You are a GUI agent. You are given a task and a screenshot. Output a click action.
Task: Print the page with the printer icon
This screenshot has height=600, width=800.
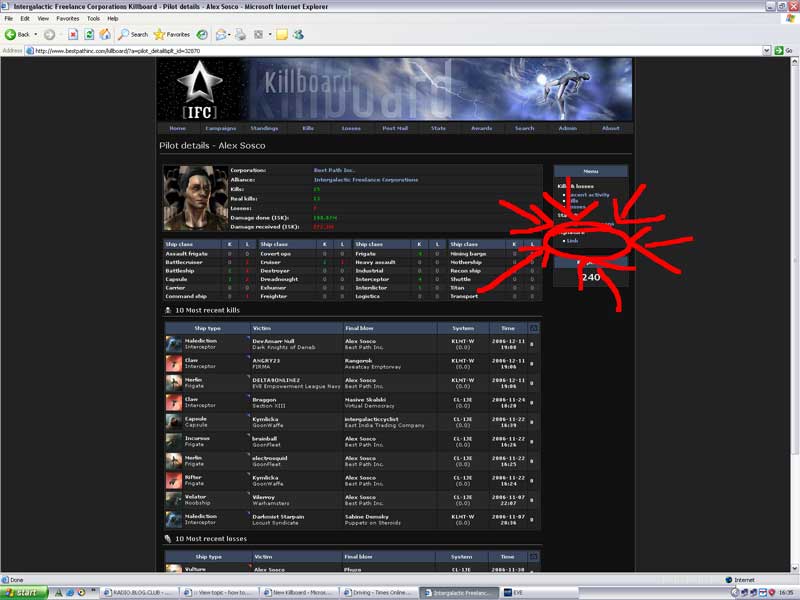pyautogui.click(x=240, y=35)
